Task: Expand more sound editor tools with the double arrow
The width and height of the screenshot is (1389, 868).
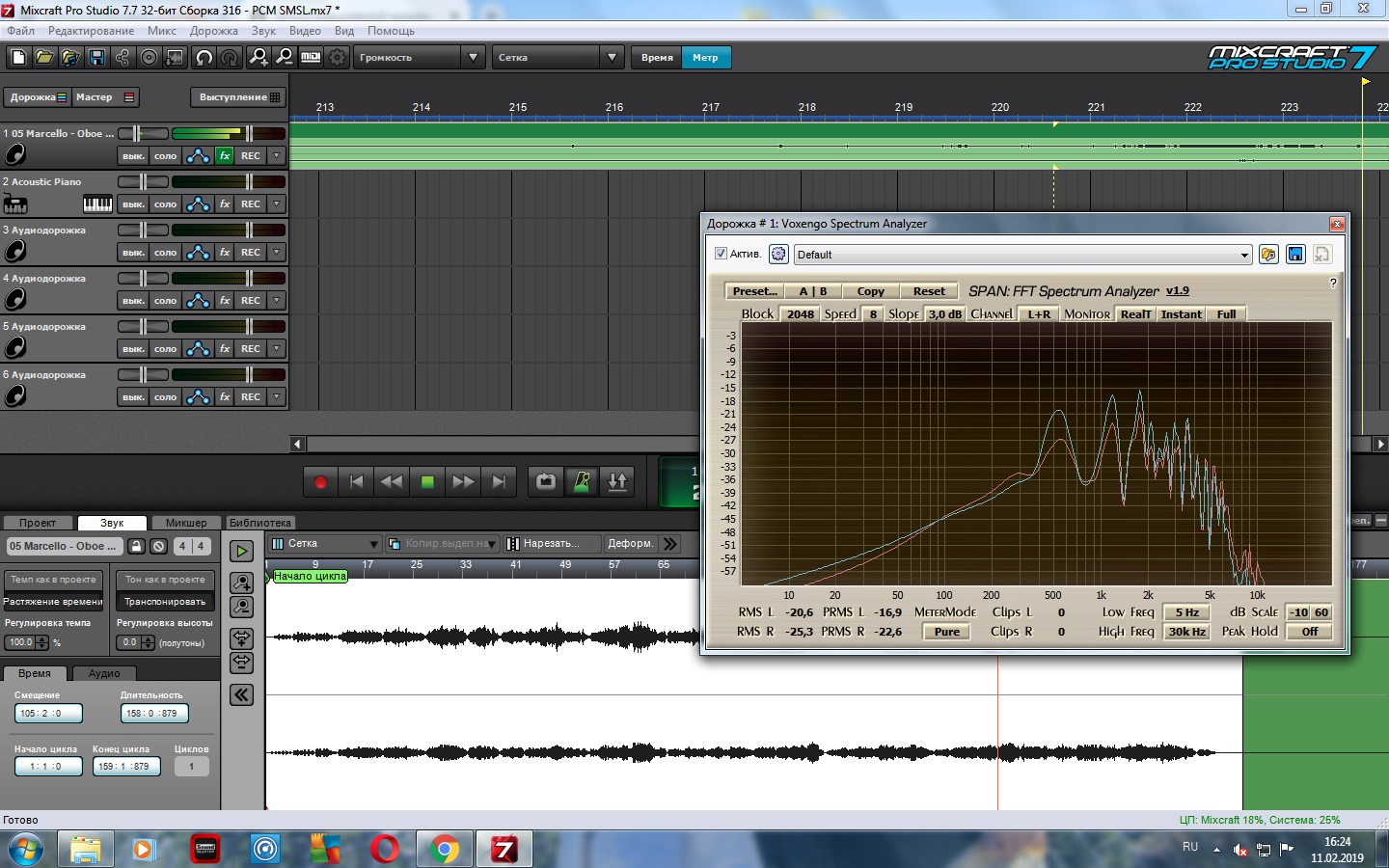Action: (670, 543)
